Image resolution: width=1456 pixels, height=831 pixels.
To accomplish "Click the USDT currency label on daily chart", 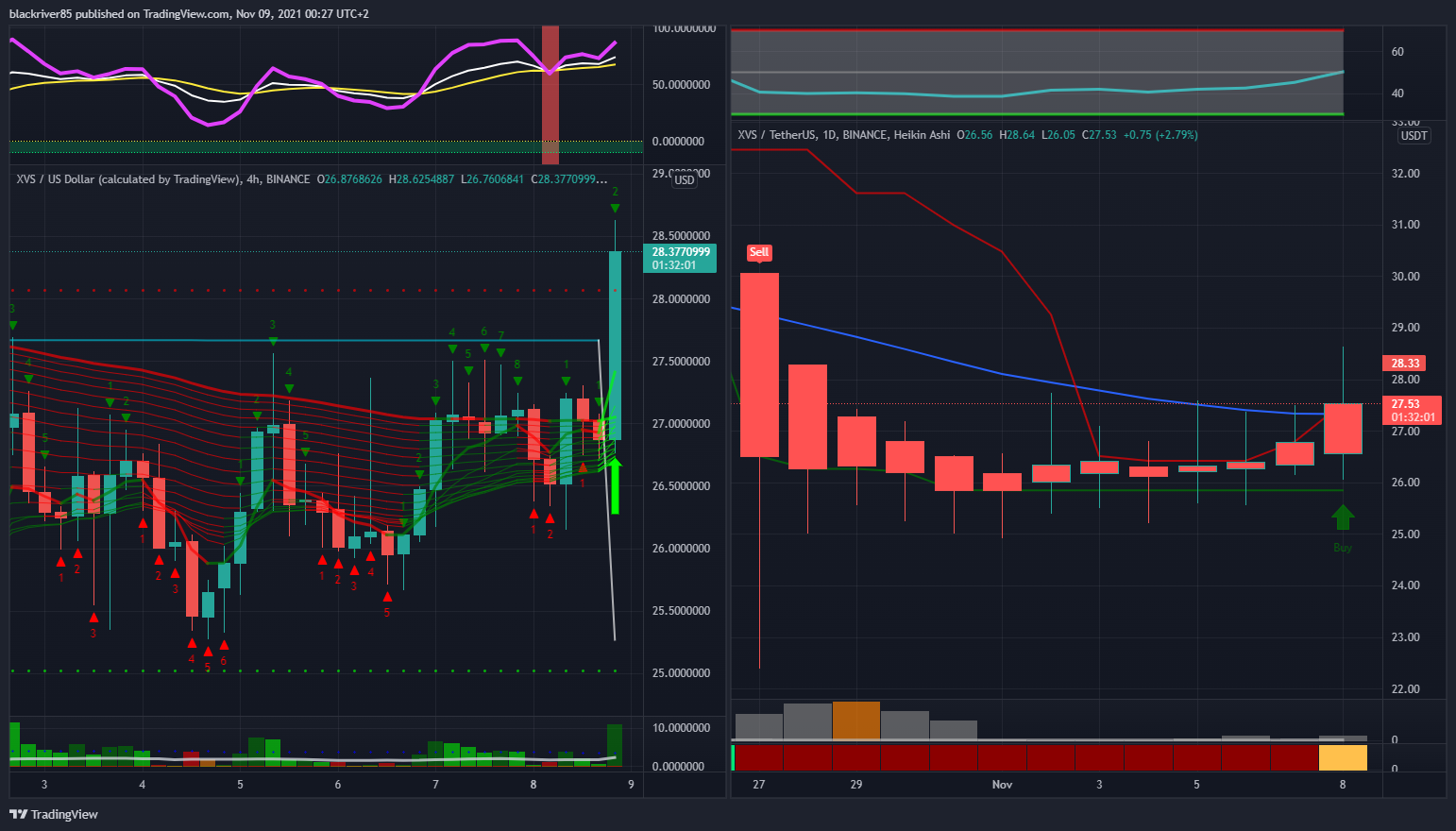I will pyautogui.click(x=1414, y=136).
